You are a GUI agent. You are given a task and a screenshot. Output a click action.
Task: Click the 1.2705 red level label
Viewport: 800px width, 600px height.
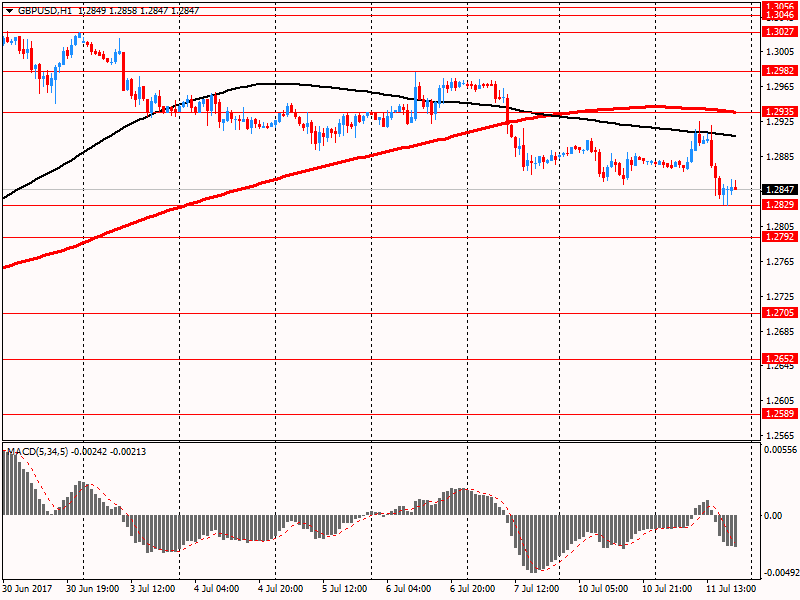pos(780,313)
